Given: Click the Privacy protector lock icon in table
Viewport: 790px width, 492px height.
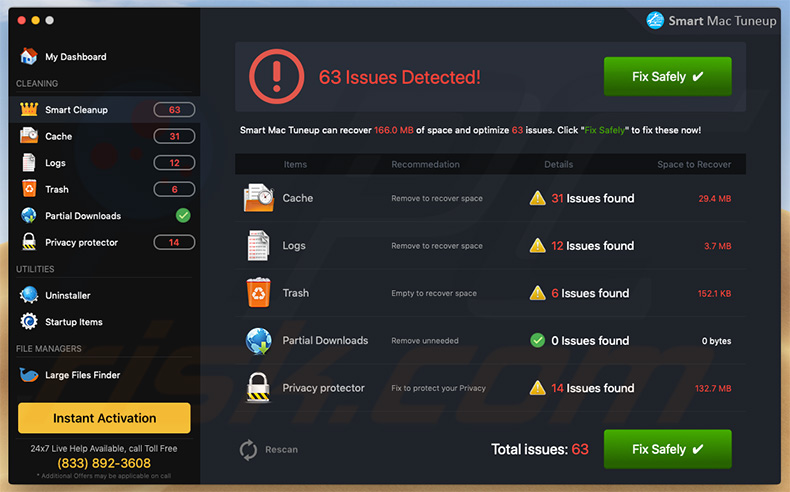Looking at the screenshot, I should pos(258,388).
